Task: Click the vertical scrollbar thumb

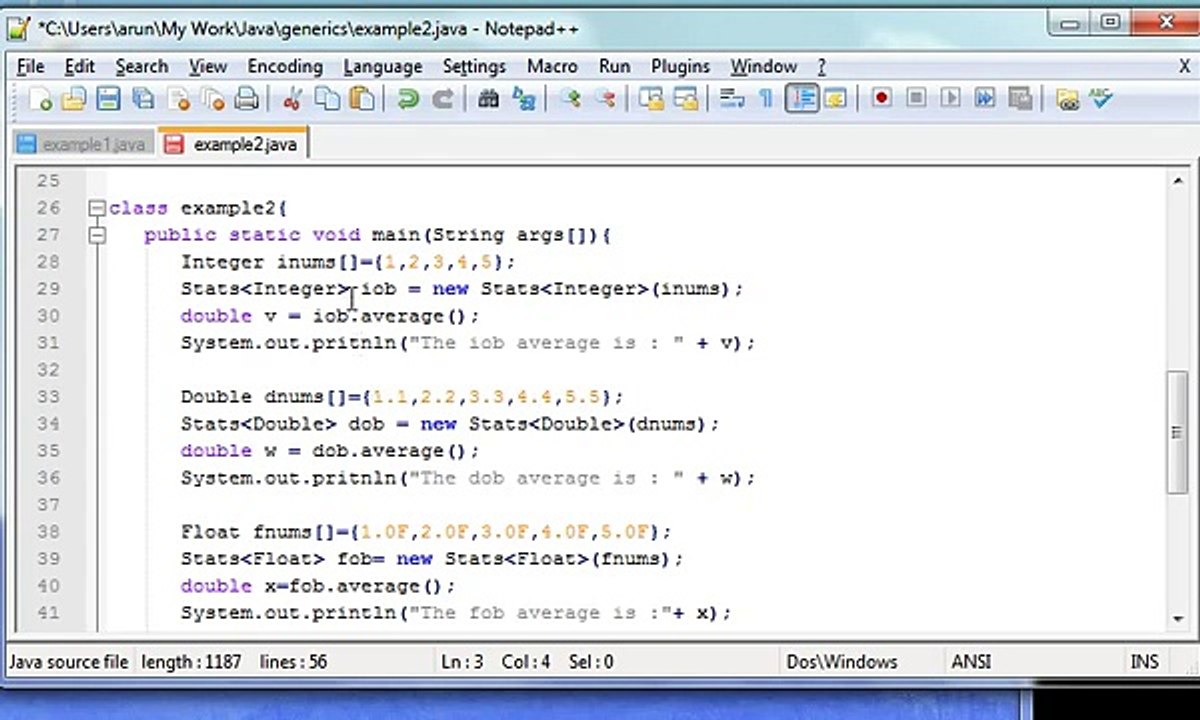Action: click(x=1177, y=432)
